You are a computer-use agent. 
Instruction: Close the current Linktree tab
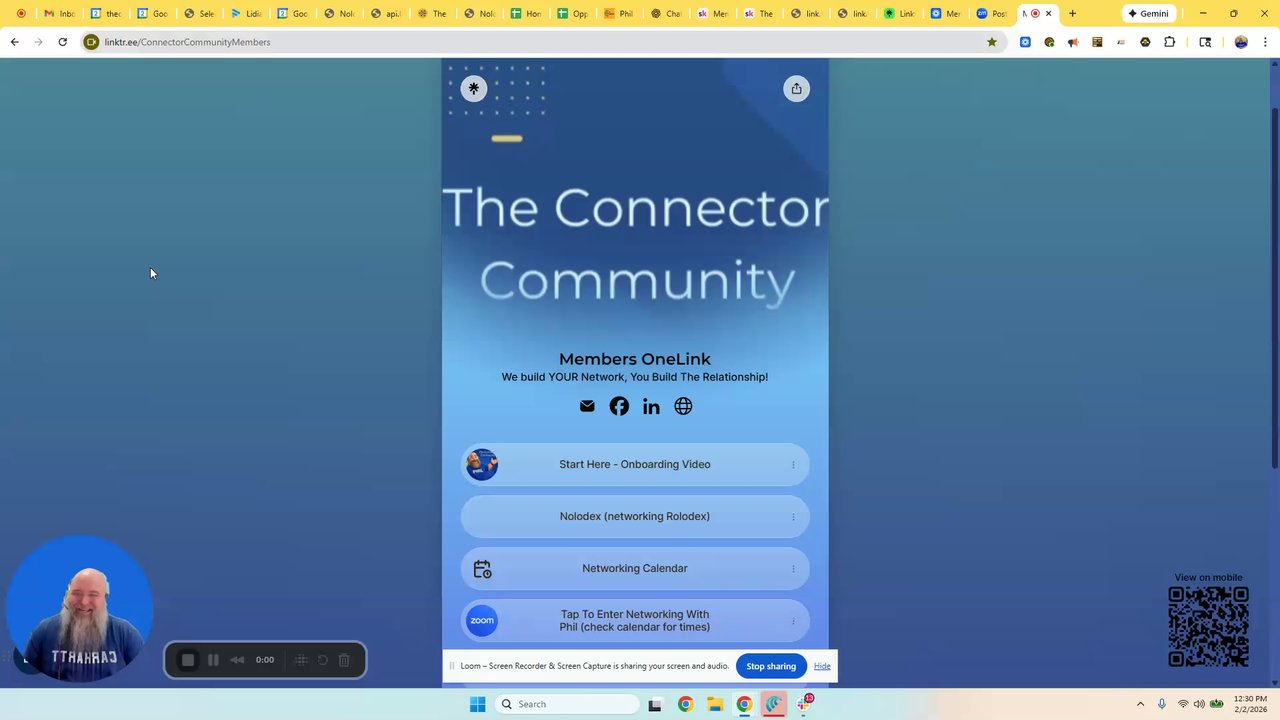click(1048, 14)
